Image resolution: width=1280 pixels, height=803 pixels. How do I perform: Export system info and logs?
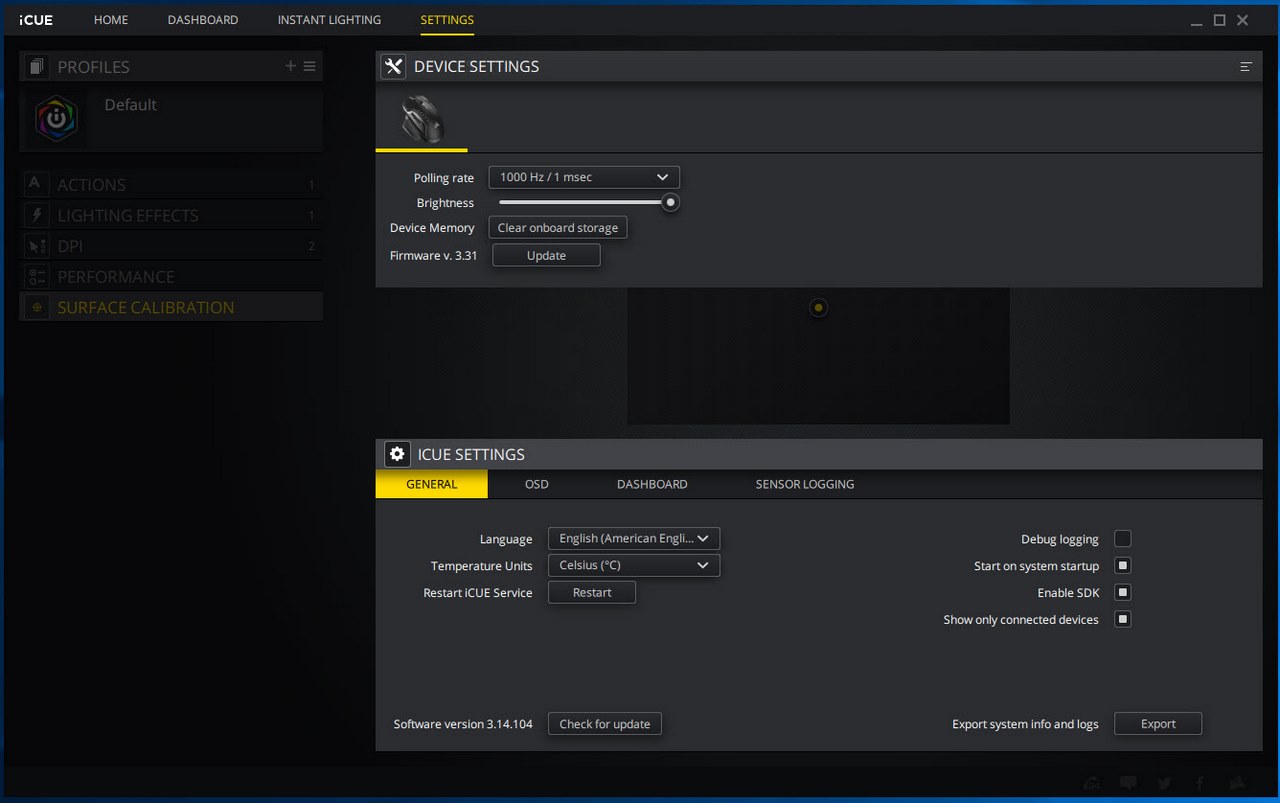[x=1158, y=724]
